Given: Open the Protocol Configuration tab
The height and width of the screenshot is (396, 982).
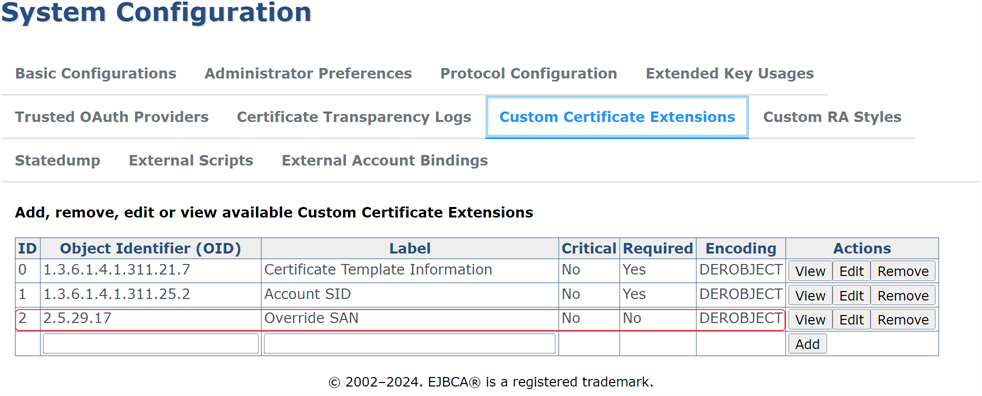Looking at the screenshot, I should tap(529, 73).
